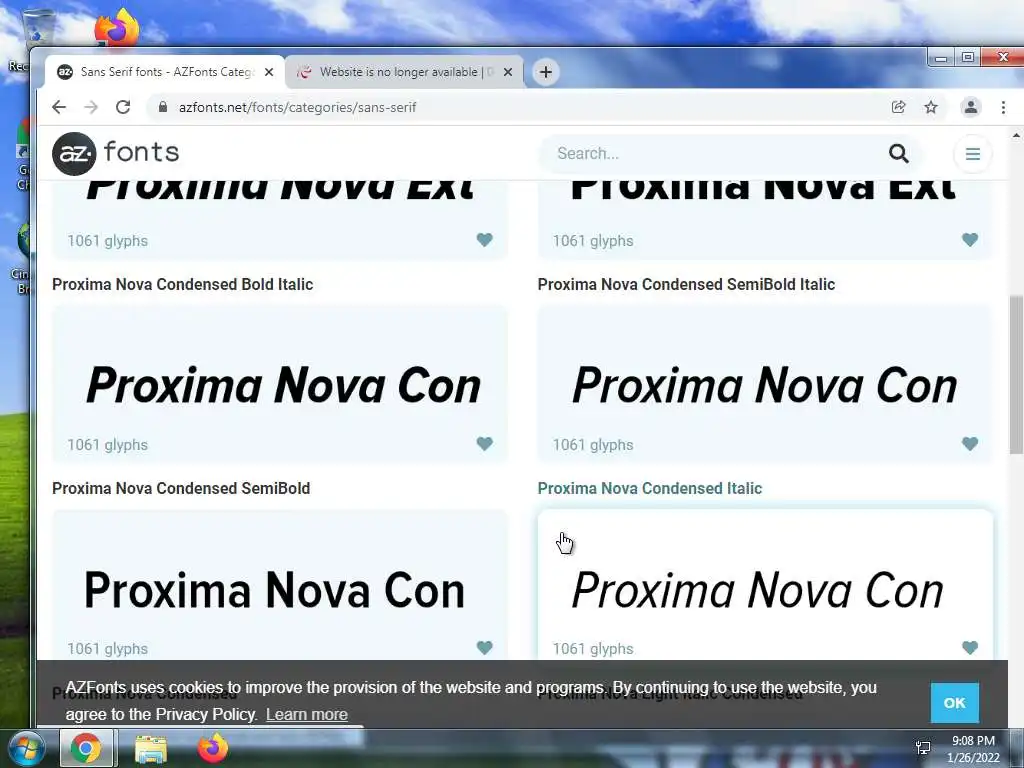The width and height of the screenshot is (1024, 768).
Task: Click the Recycle Bin desktop icon
Action: (x=37, y=29)
